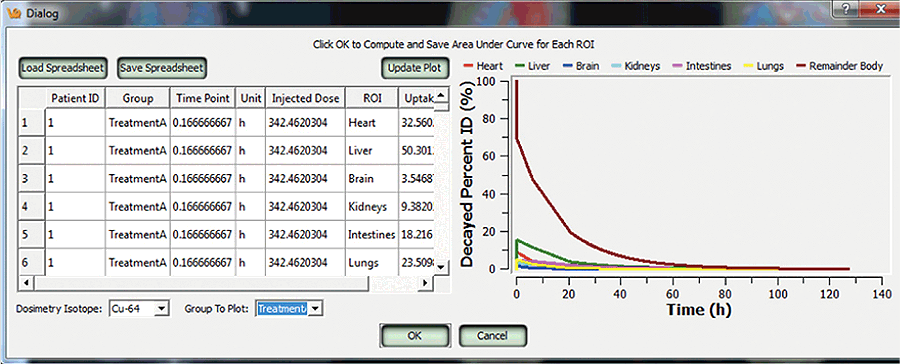Select row header 5 of the table

pos(31,235)
